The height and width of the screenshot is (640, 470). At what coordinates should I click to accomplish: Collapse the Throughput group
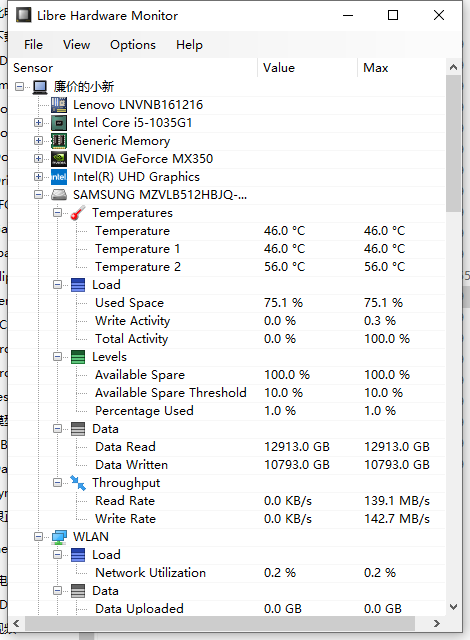[x=58, y=483]
